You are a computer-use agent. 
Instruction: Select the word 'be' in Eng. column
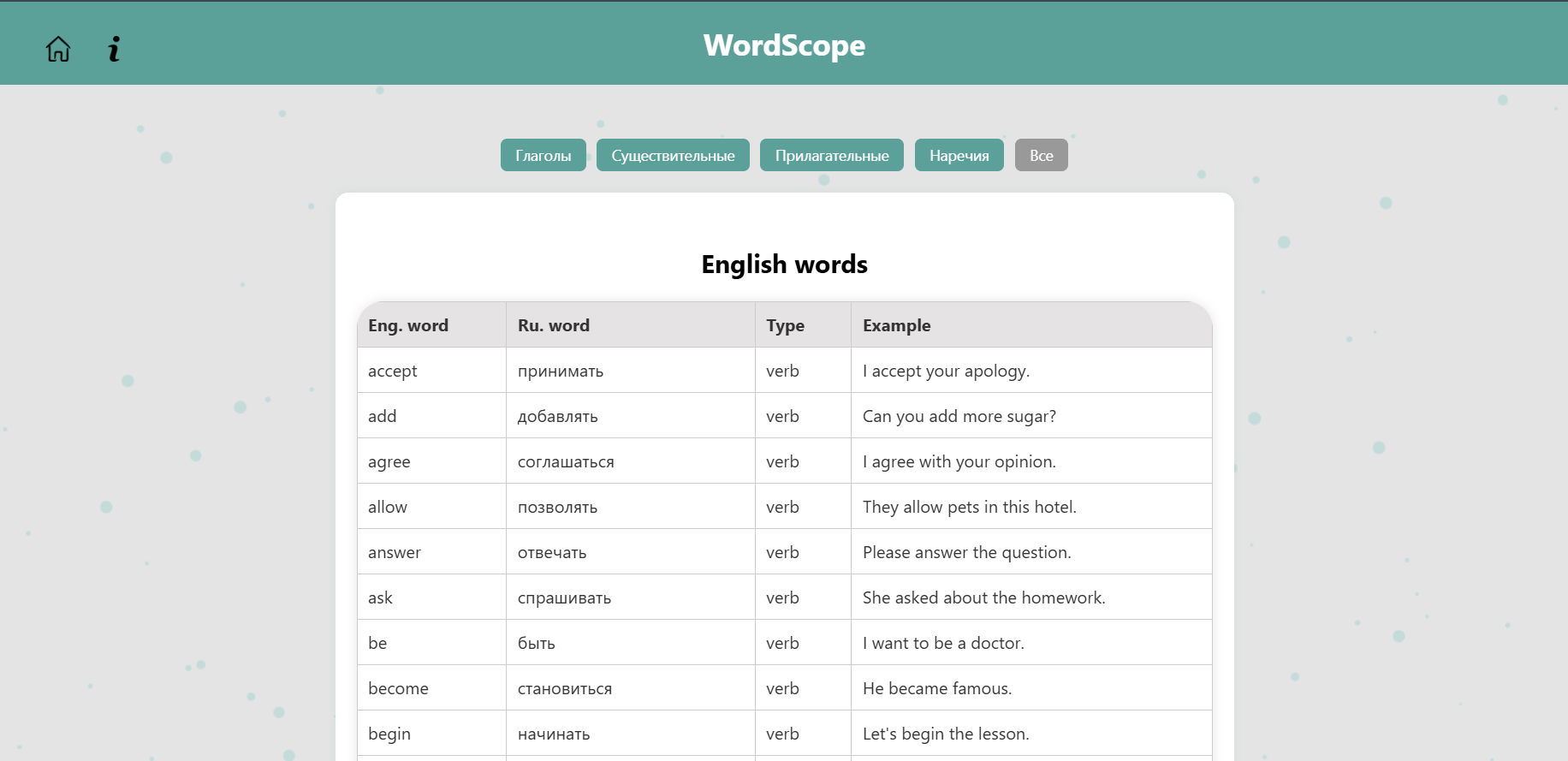(377, 643)
